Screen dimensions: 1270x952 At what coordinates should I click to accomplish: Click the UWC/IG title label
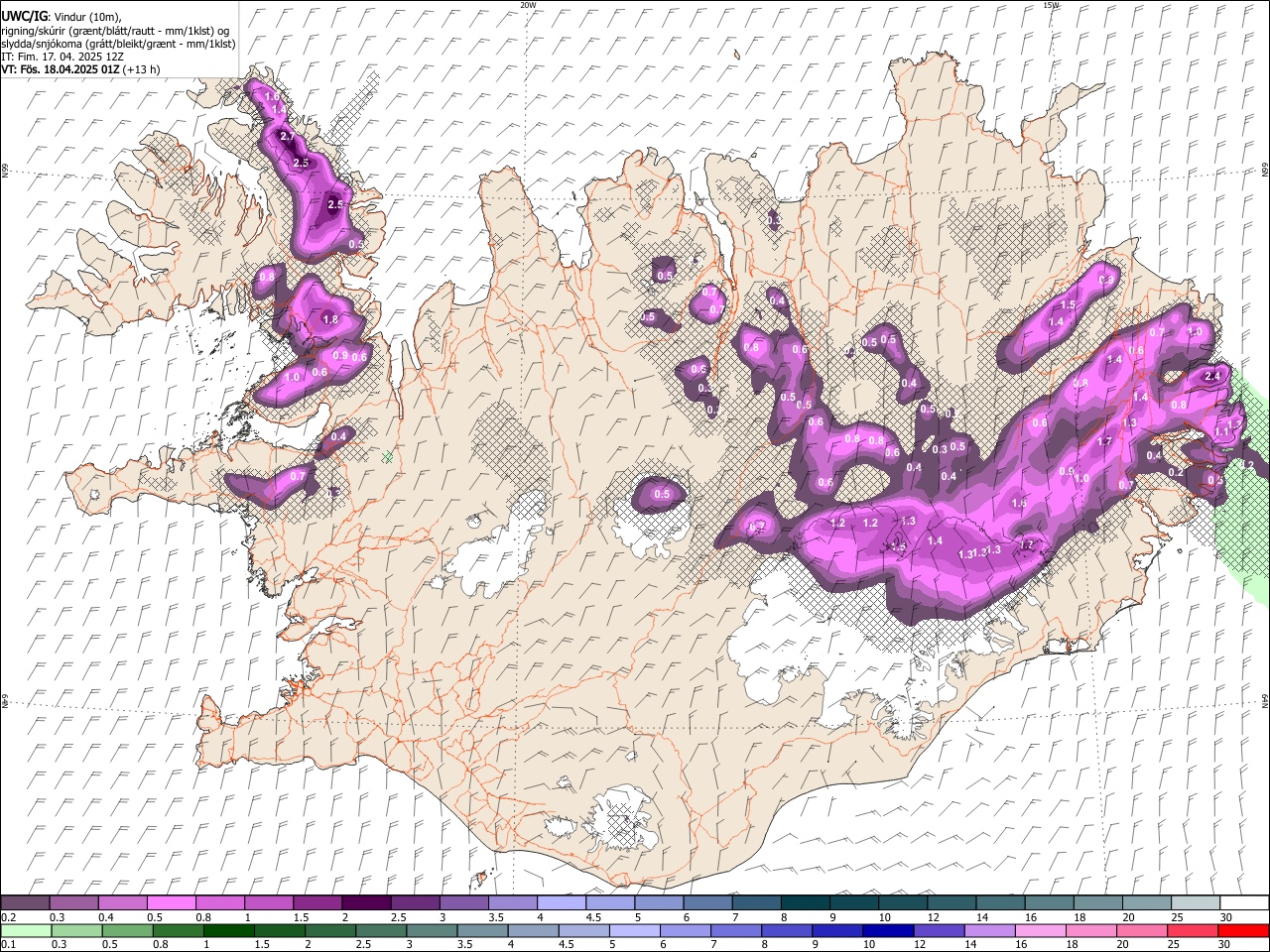[24, 15]
